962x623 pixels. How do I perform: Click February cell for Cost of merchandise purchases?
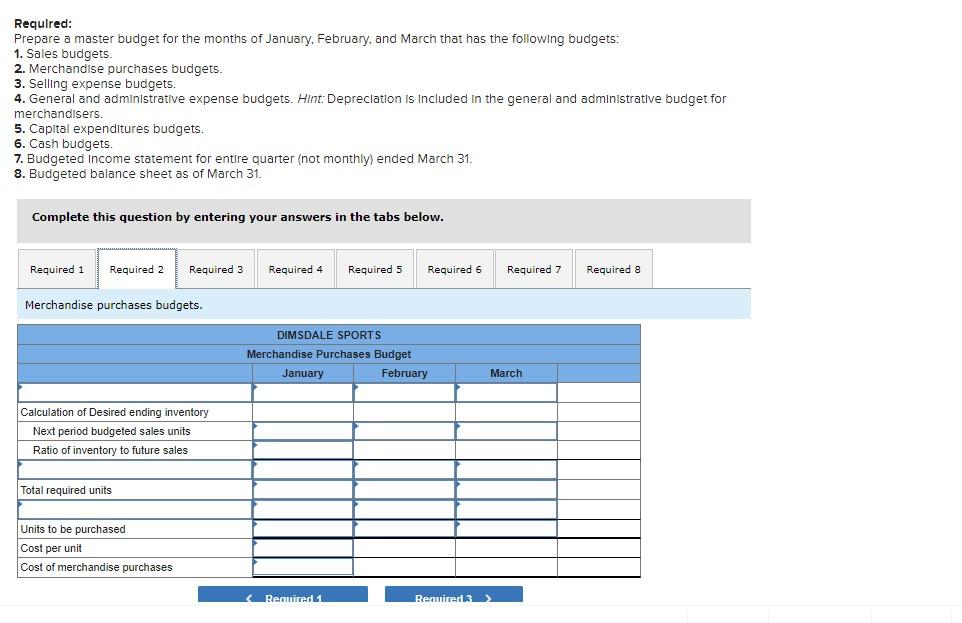coord(404,567)
